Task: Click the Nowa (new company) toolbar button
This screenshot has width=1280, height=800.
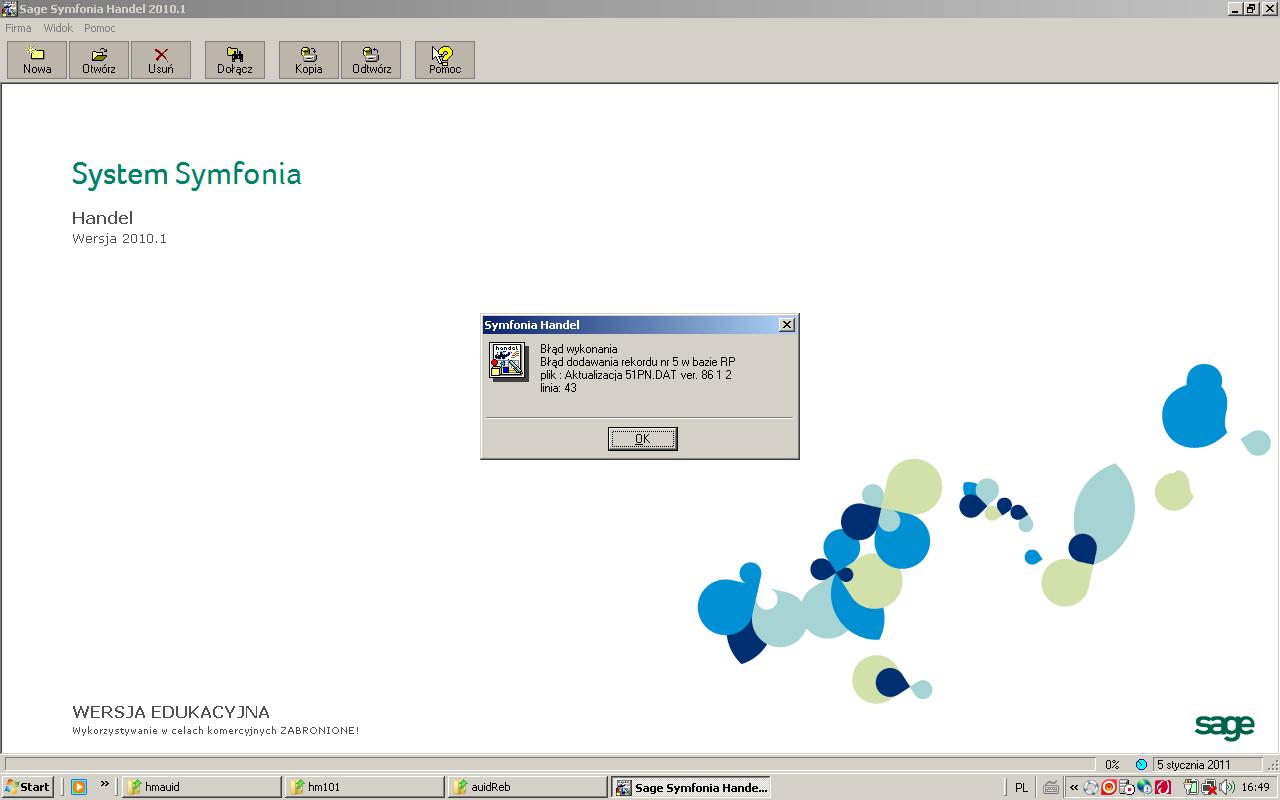Action: point(37,60)
